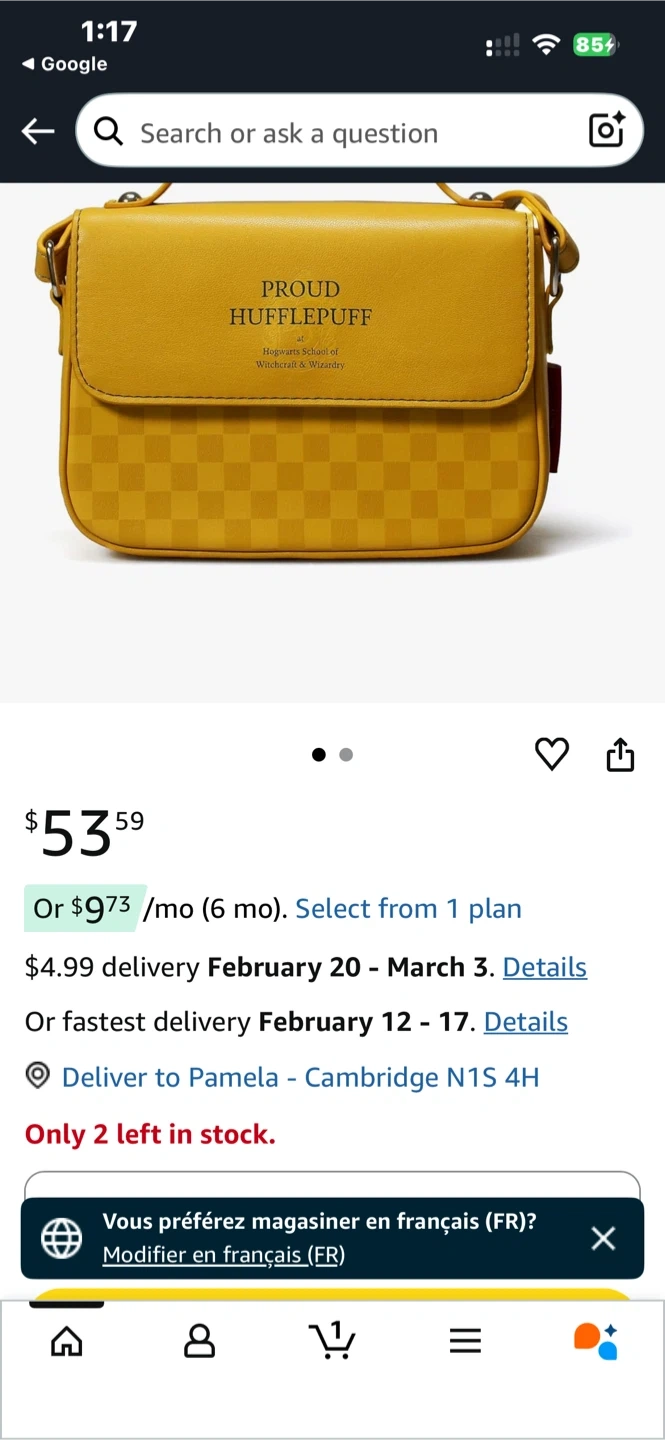Image resolution: width=665 pixels, height=1440 pixels.
Task: Change delivery location Pamela - Cambridge
Action: point(300,1077)
